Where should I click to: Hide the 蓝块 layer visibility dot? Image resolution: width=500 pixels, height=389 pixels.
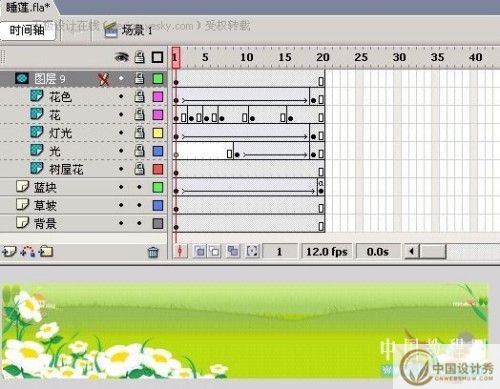pos(121,187)
